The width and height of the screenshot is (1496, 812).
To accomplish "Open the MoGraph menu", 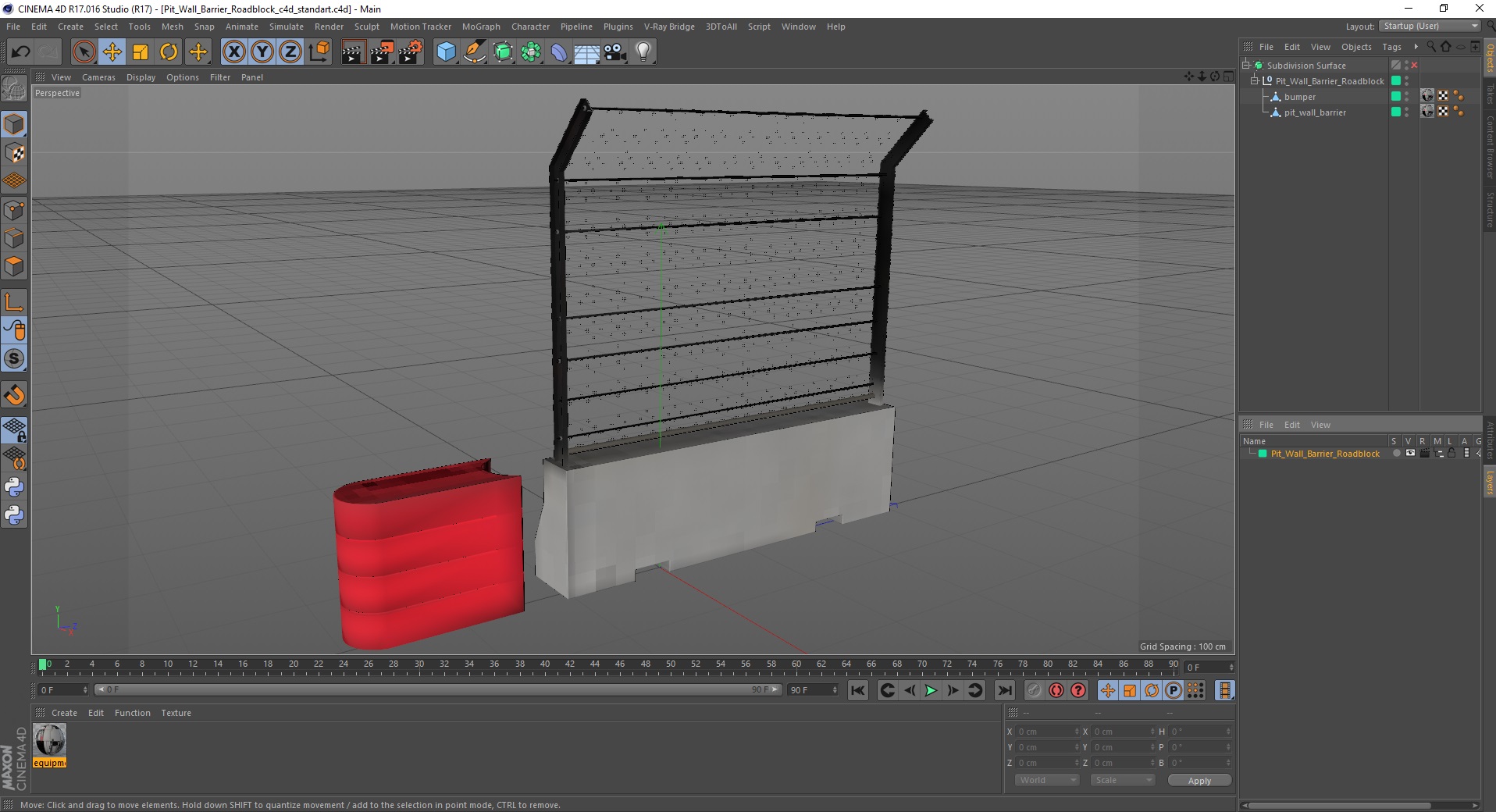I will point(481,27).
